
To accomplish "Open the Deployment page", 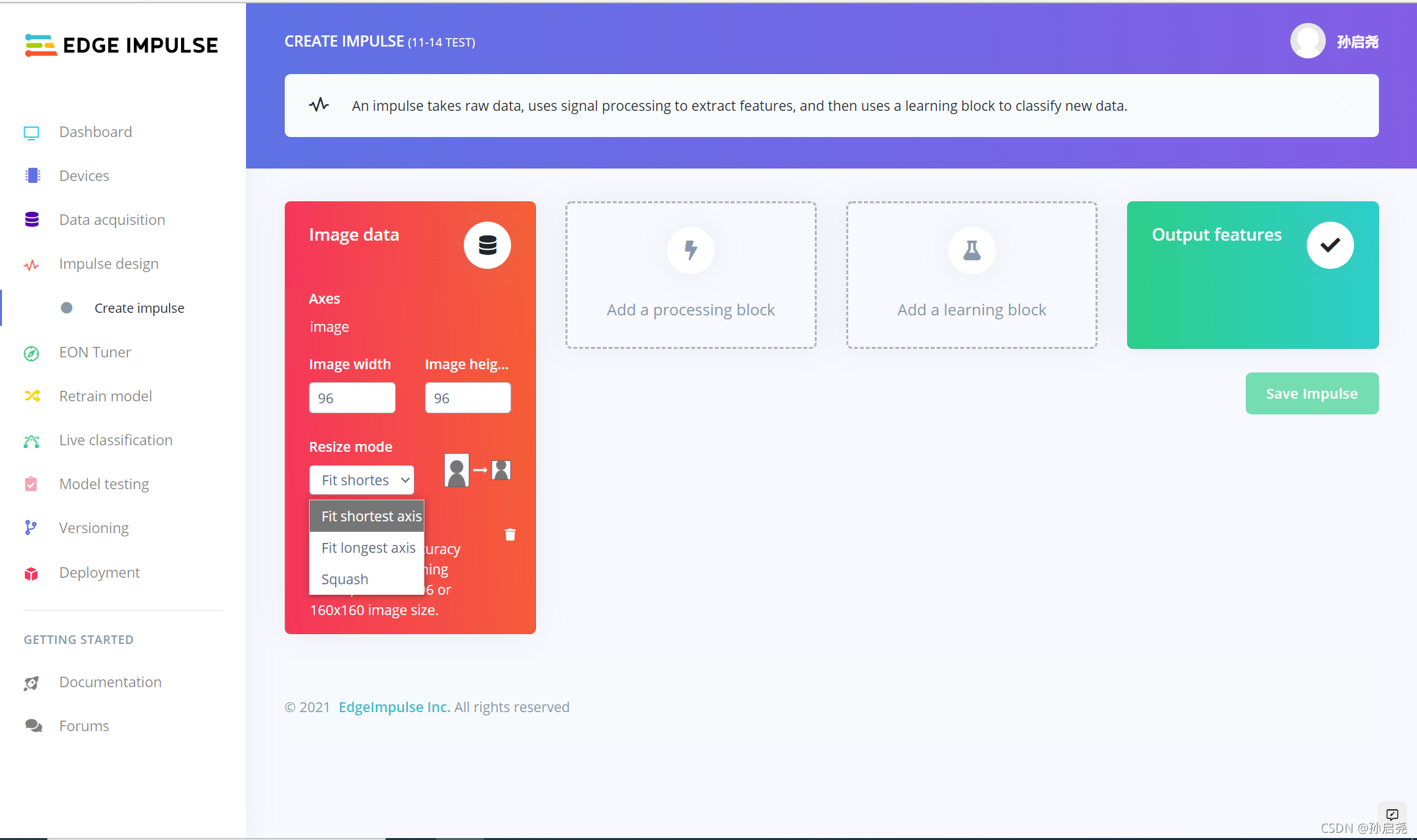I will point(99,572).
